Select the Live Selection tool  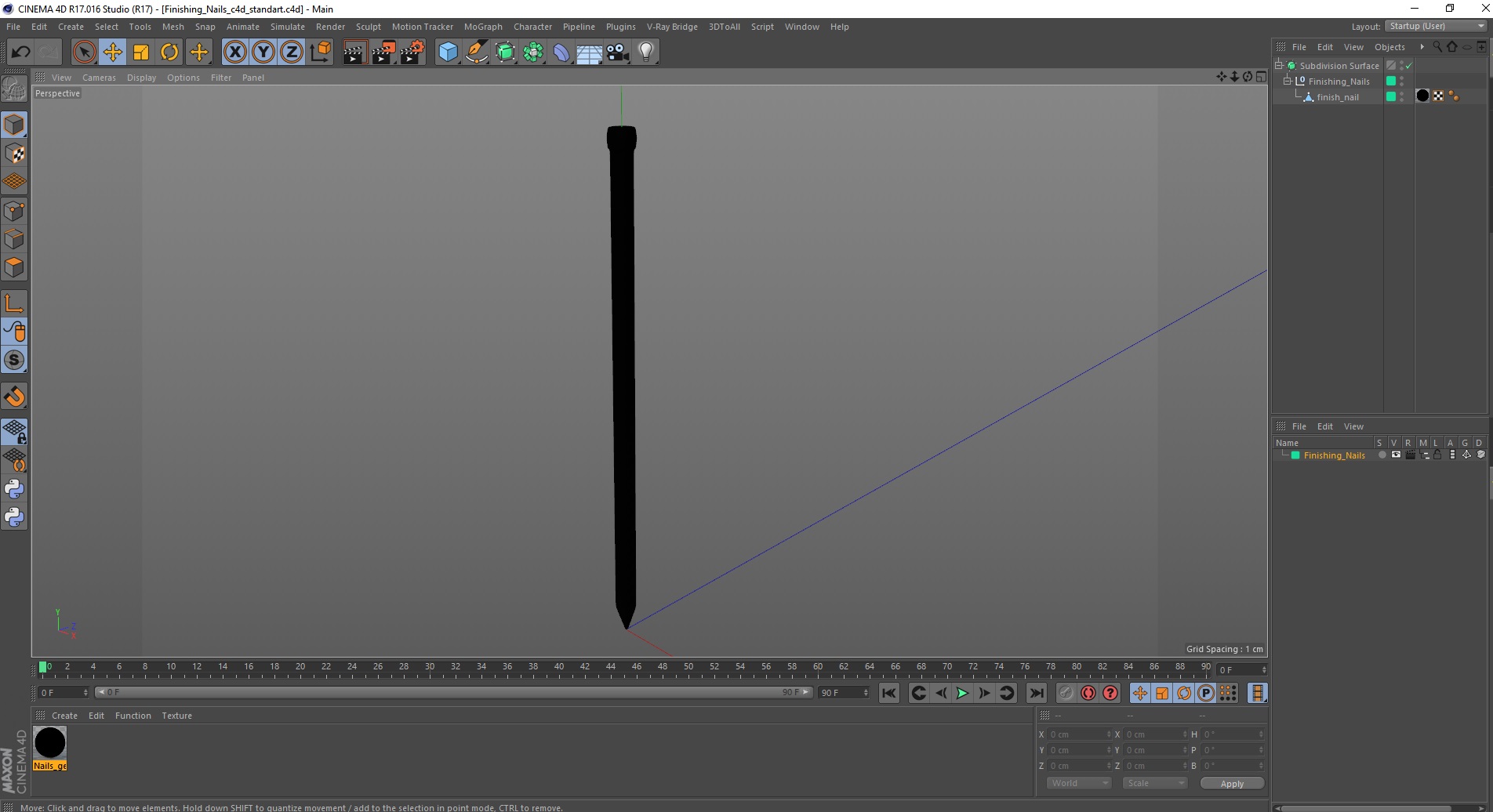84,53
